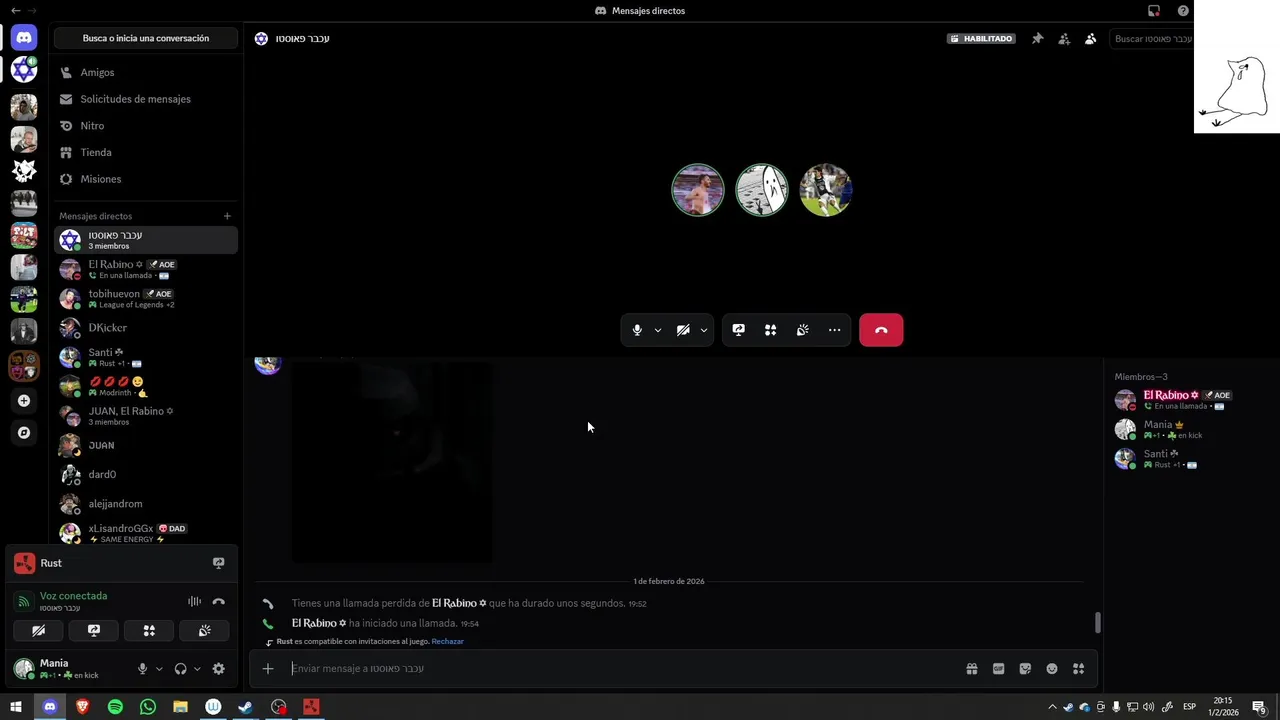Expand microphone options arrow in call controls
Image resolution: width=1280 pixels, height=720 pixels.
click(x=657, y=330)
